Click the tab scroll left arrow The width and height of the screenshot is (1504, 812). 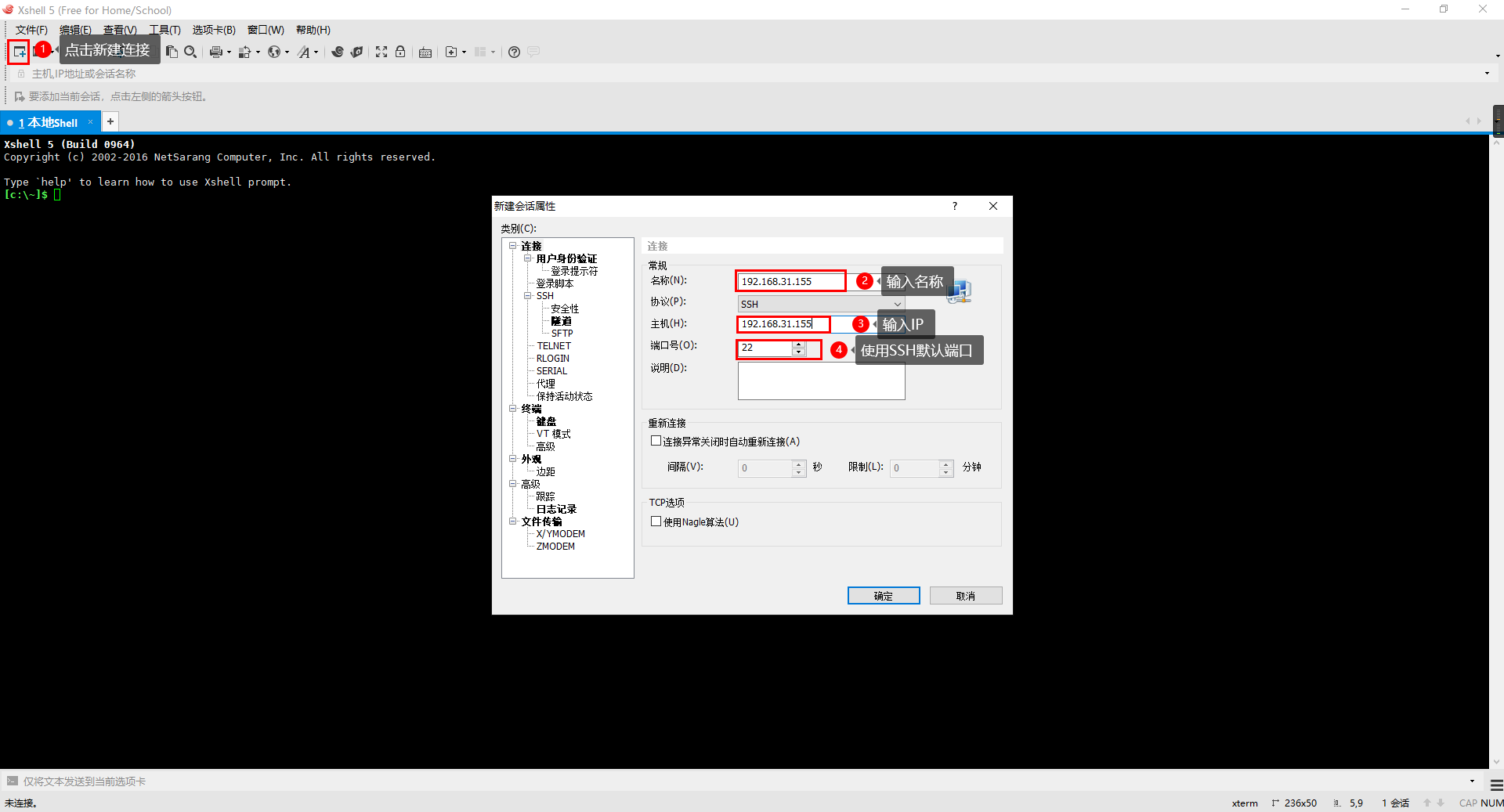(1467, 121)
